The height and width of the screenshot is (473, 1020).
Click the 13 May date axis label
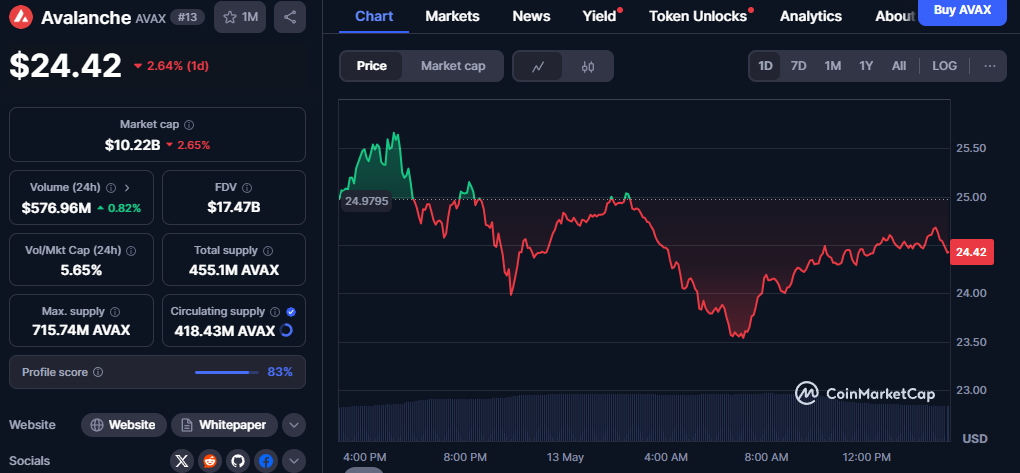click(x=564, y=457)
